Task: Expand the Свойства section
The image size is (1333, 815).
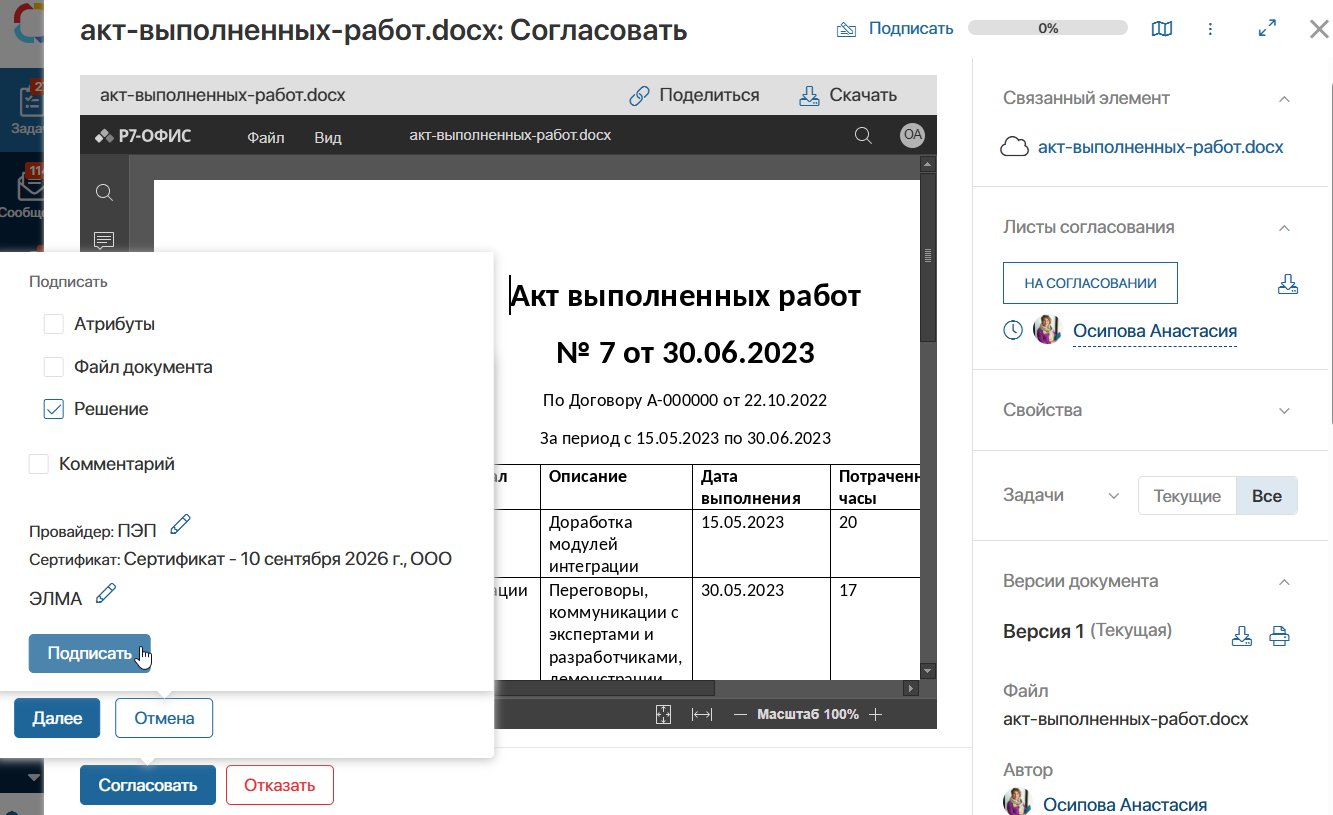Action: (1285, 410)
